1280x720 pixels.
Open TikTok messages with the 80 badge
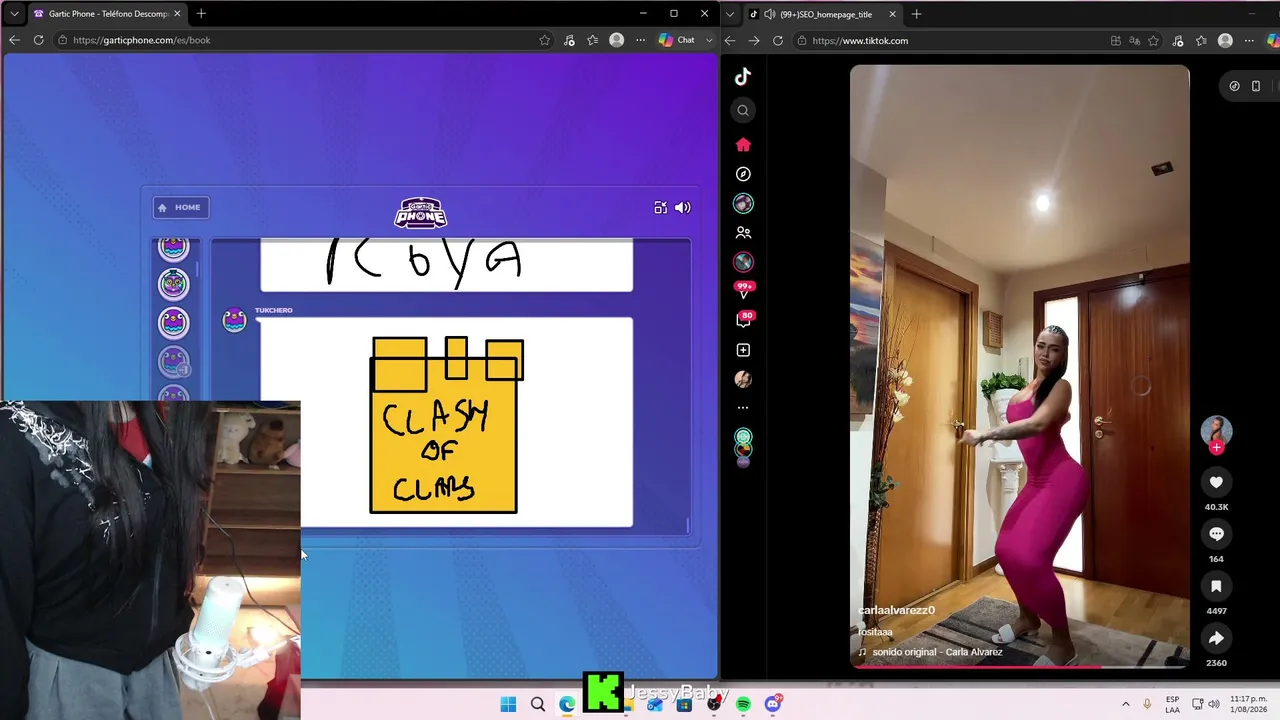point(744,320)
